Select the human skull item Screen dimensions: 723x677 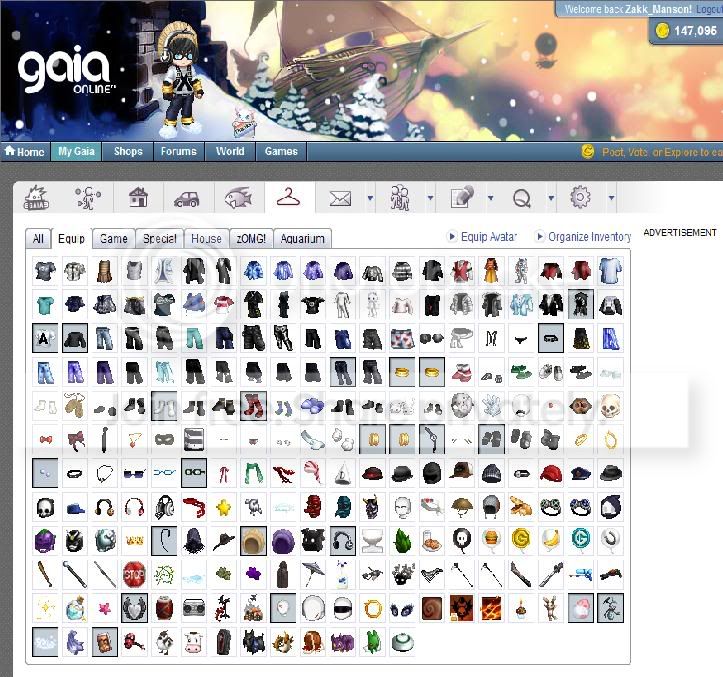[610, 406]
